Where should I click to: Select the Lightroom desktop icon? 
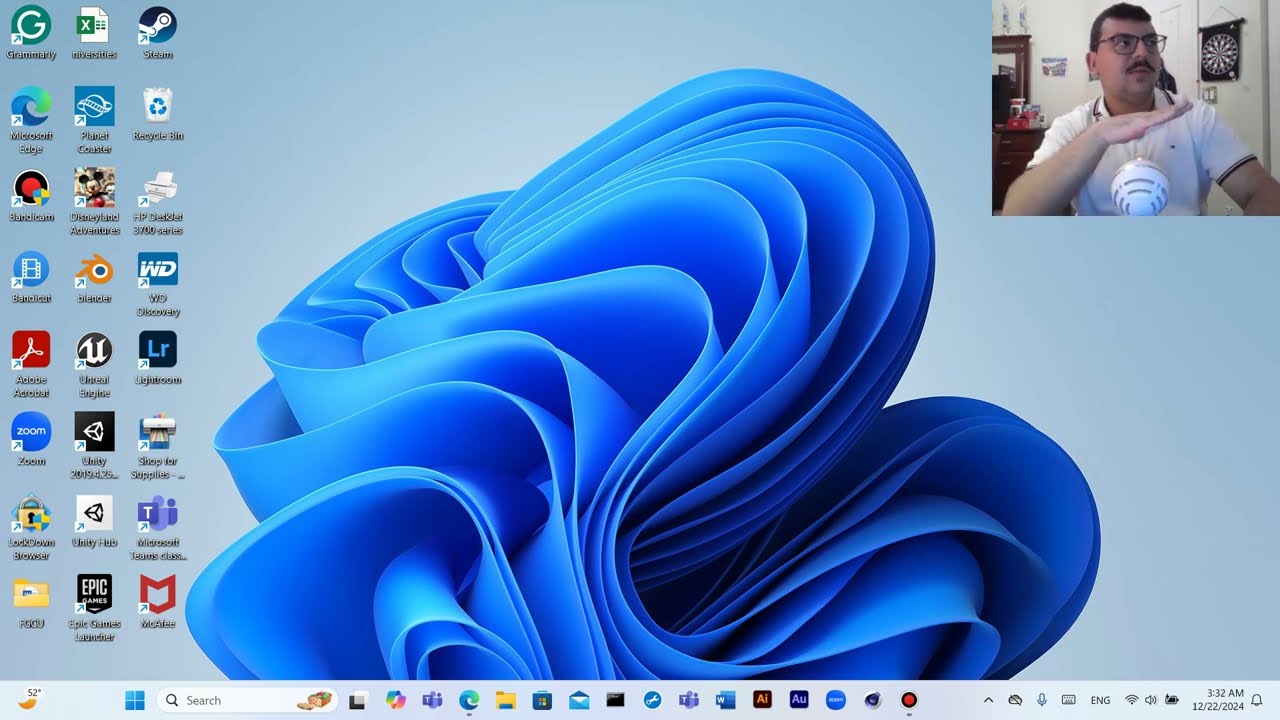pos(158,358)
